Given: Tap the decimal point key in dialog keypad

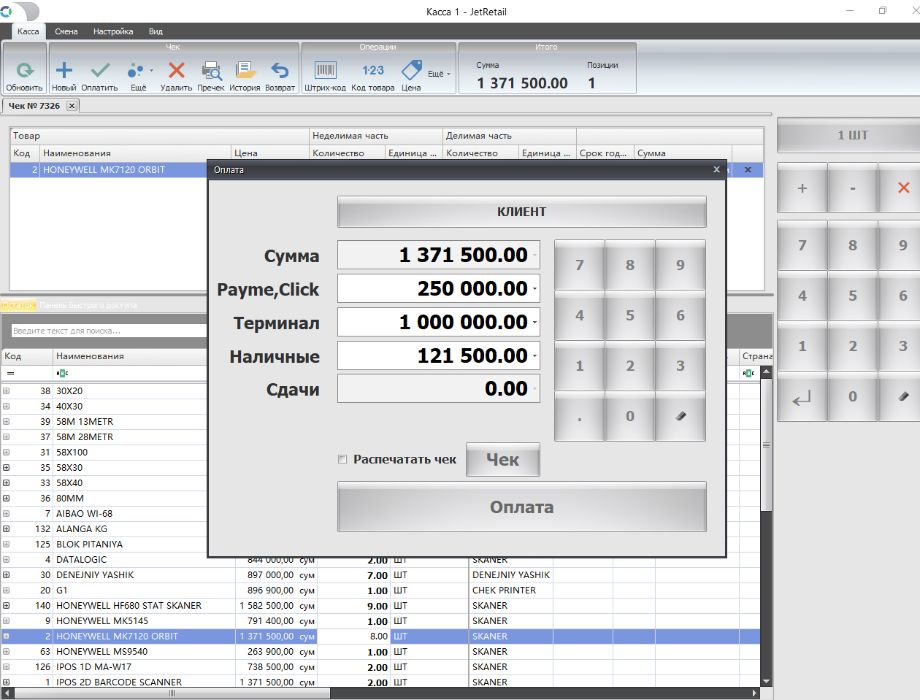Looking at the screenshot, I should tap(579, 416).
